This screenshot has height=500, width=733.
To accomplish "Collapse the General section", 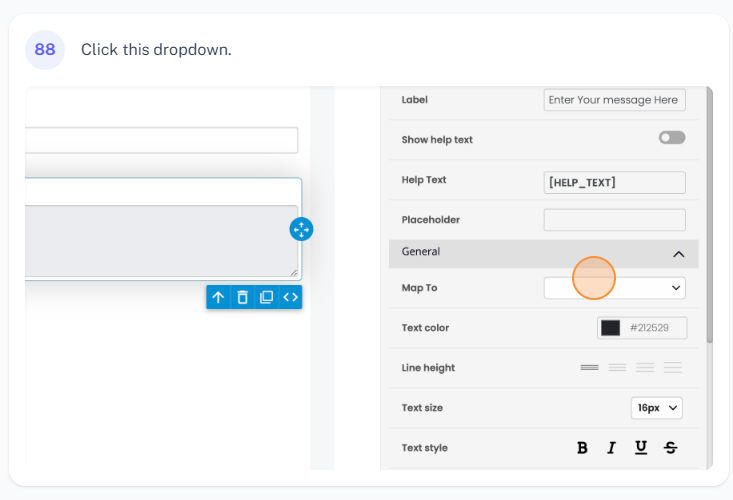I will point(678,254).
